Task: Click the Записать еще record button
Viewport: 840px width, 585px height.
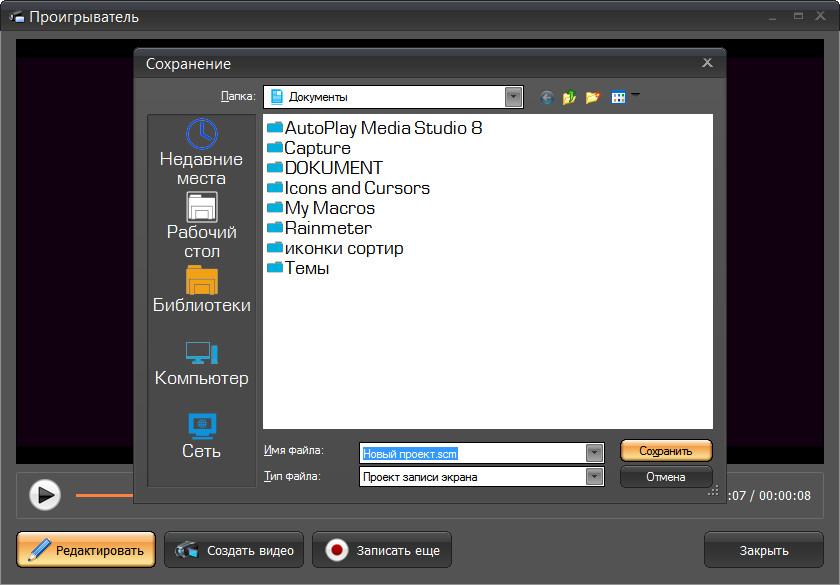Action: pyautogui.click(x=381, y=550)
